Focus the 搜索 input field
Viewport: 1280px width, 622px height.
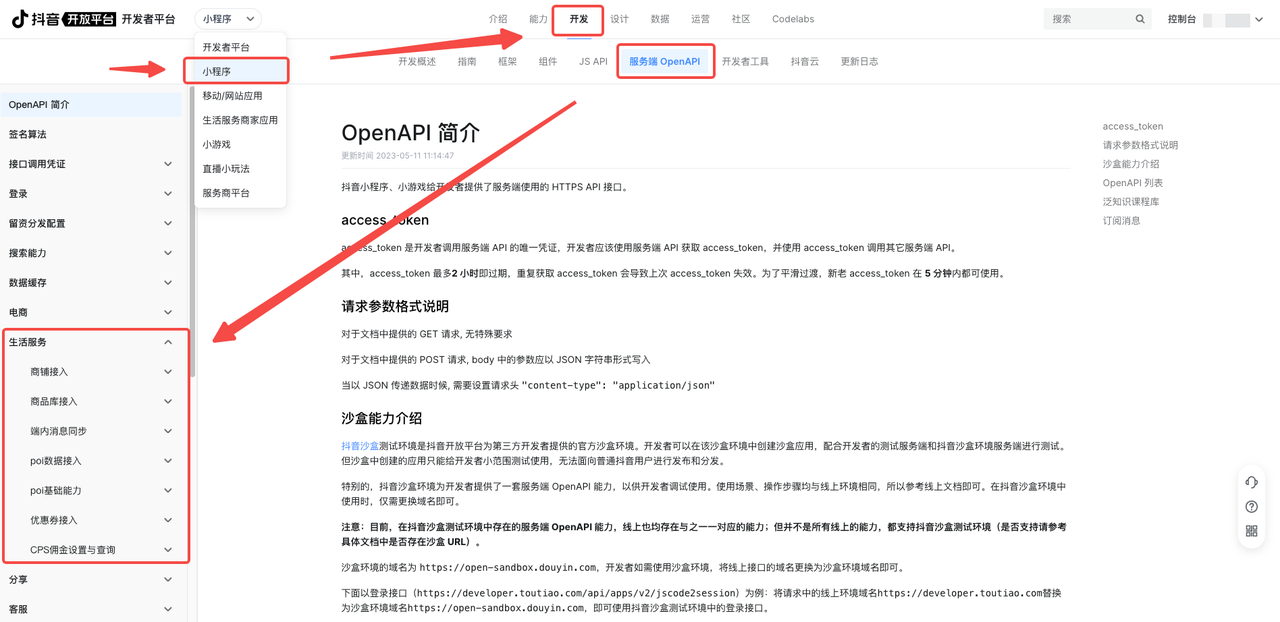1088,19
